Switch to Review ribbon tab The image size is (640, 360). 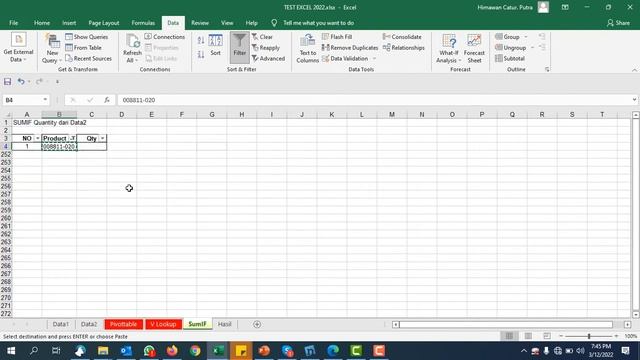point(200,23)
